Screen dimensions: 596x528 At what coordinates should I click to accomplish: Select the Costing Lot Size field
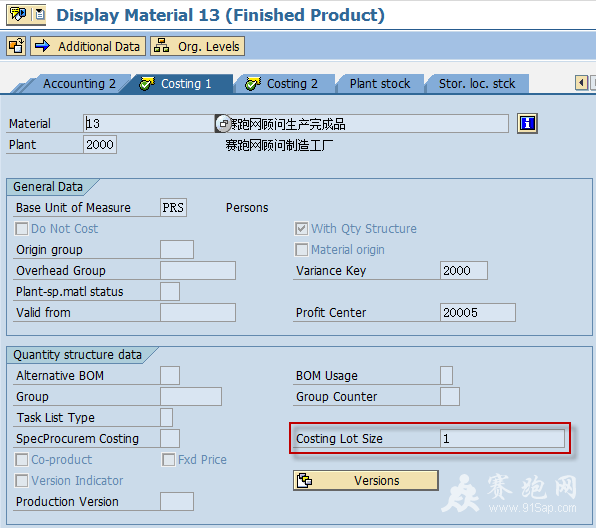(502, 439)
